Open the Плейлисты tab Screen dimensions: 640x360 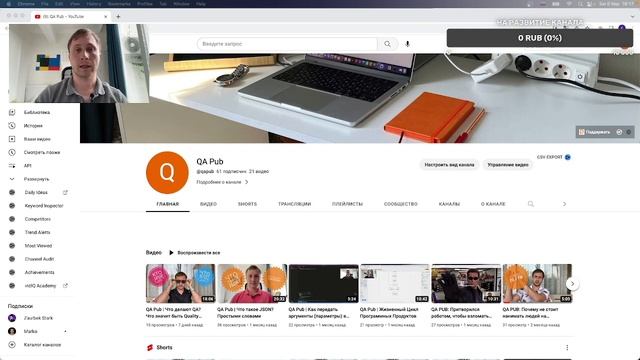(x=347, y=204)
